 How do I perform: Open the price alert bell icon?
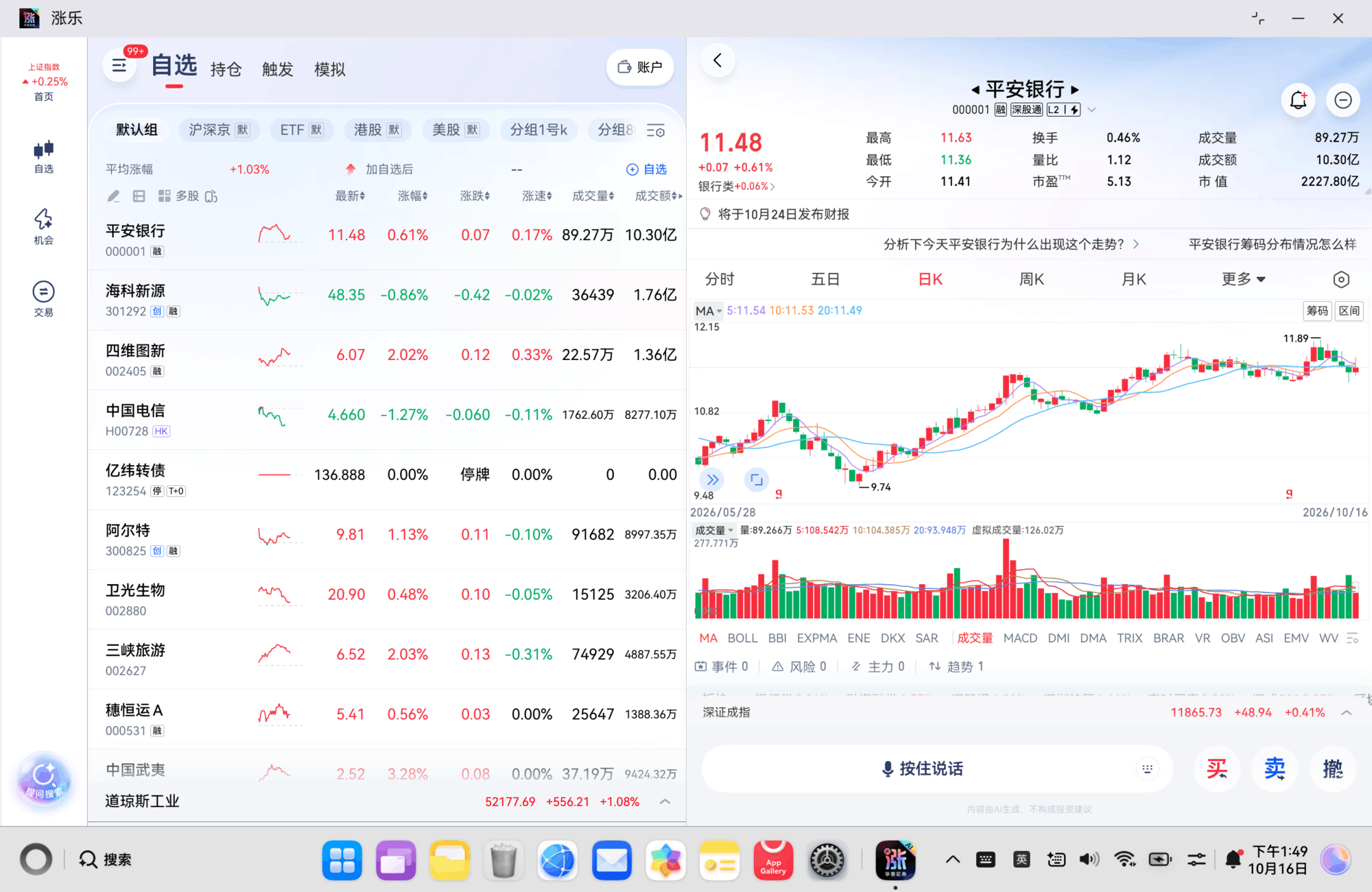[1298, 100]
